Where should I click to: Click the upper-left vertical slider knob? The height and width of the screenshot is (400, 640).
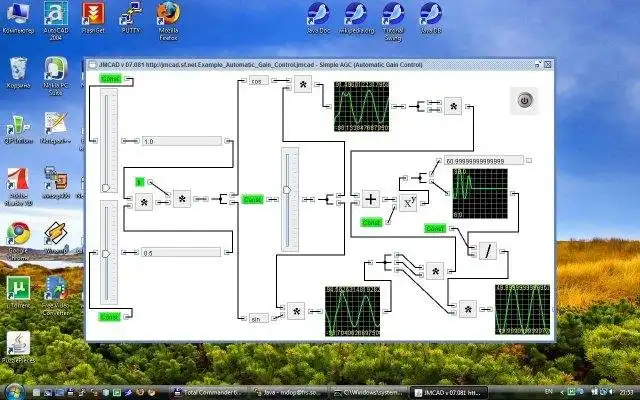tap(106, 188)
